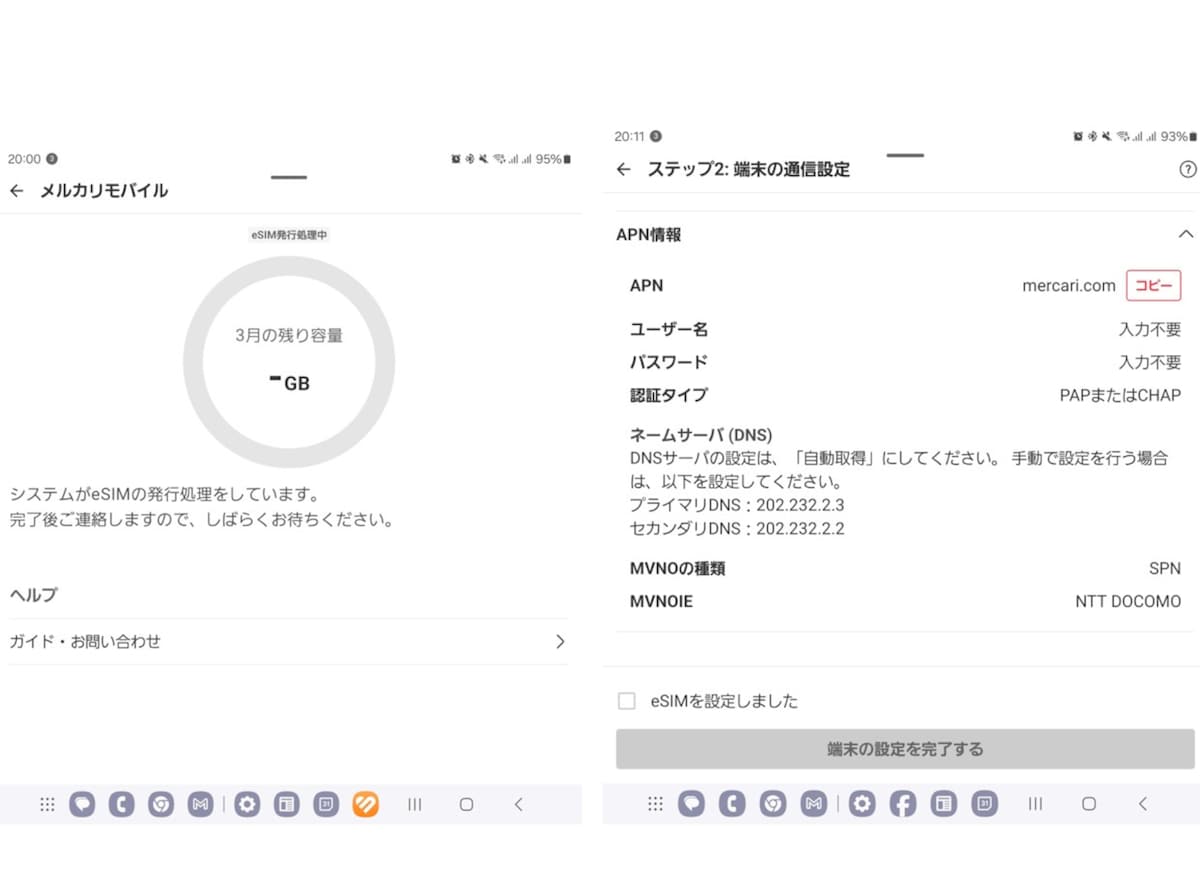Image resolution: width=1200 pixels, height=895 pixels.
Task: Tap battery 95% indicator in left status bar
Action: 553,159
